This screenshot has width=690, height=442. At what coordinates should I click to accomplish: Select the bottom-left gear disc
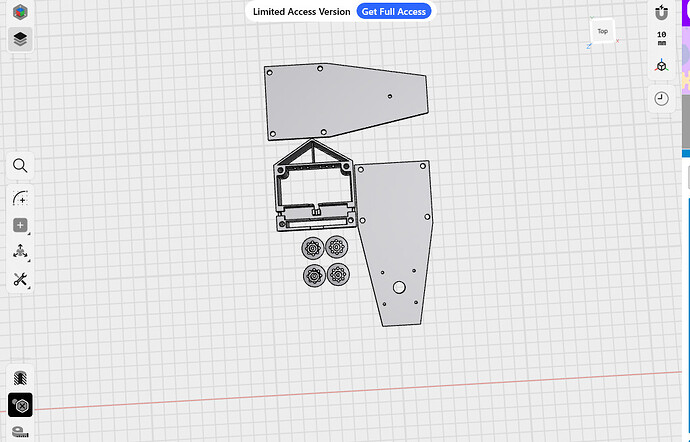314,276
